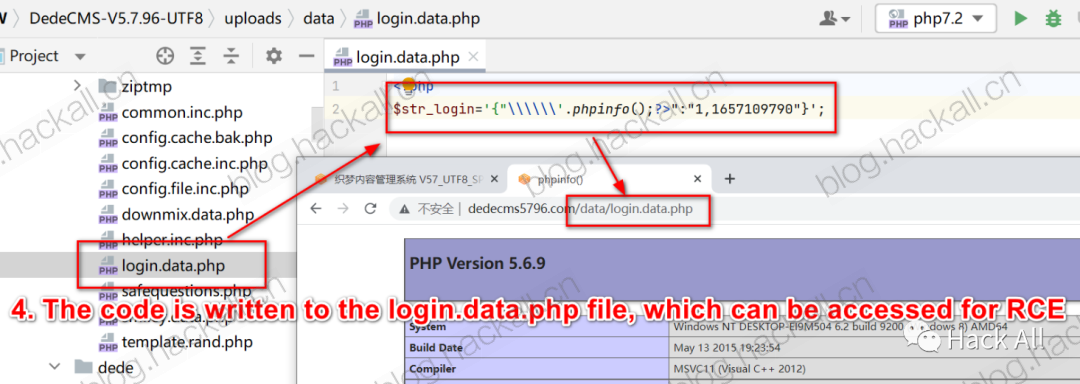Click data breadcrumb
Image resolution: width=1080 pixels, height=384 pixels.
tap(319, 19)
